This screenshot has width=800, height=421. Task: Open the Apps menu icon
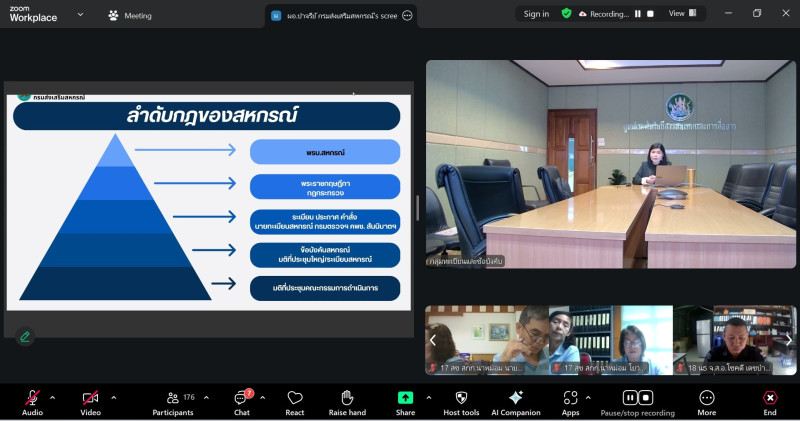tap(570, 400)
